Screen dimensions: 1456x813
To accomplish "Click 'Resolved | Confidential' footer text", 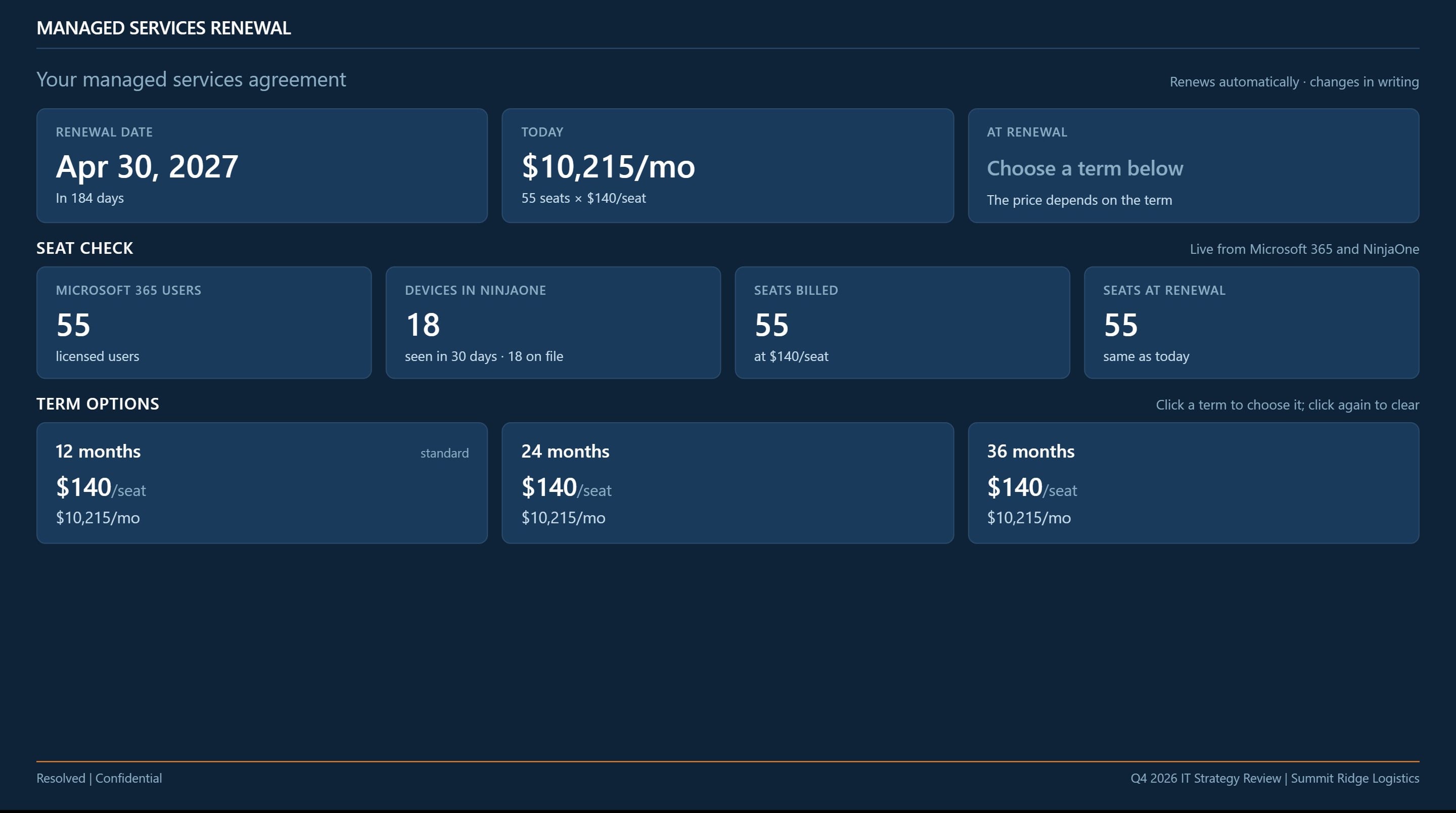I will (99, 779).
